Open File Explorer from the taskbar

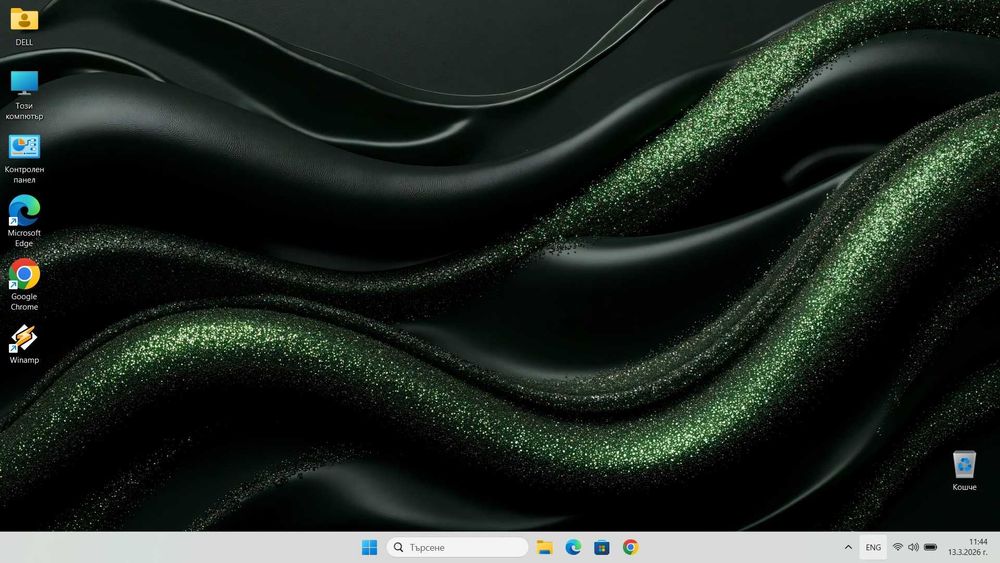tap(544, 547)
